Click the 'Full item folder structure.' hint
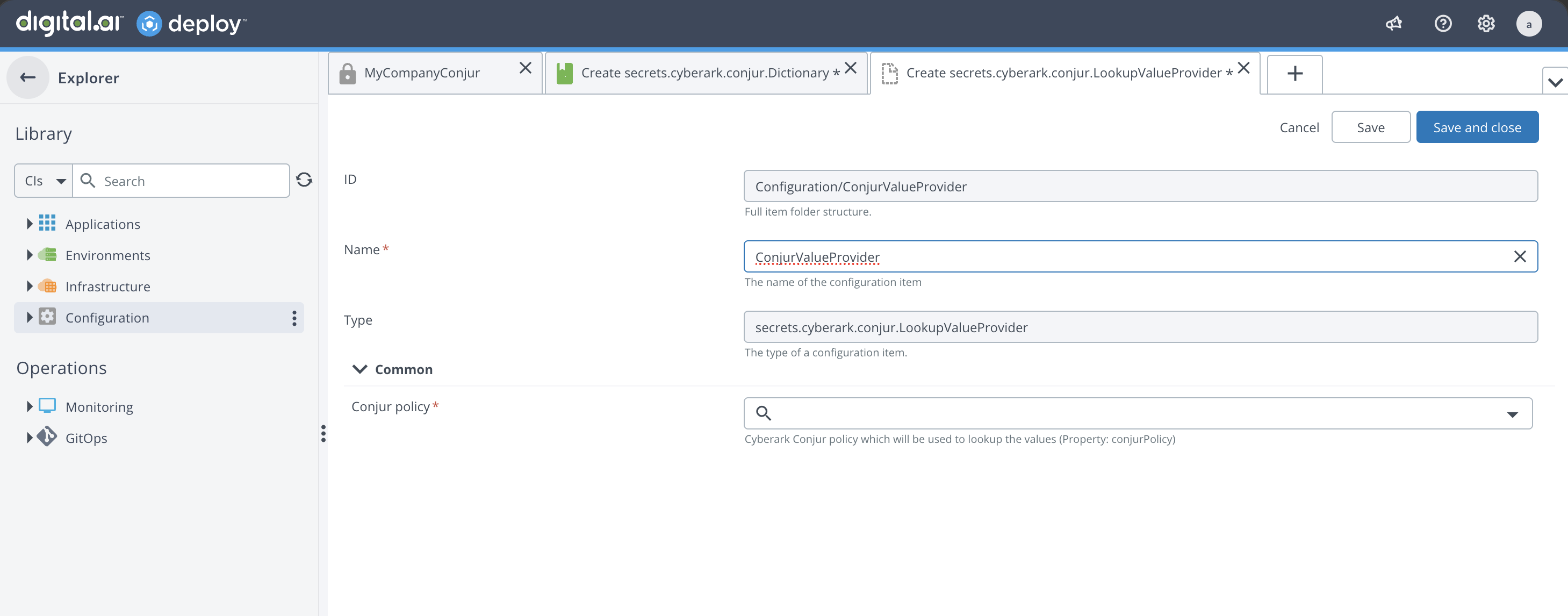 (808, 211)
